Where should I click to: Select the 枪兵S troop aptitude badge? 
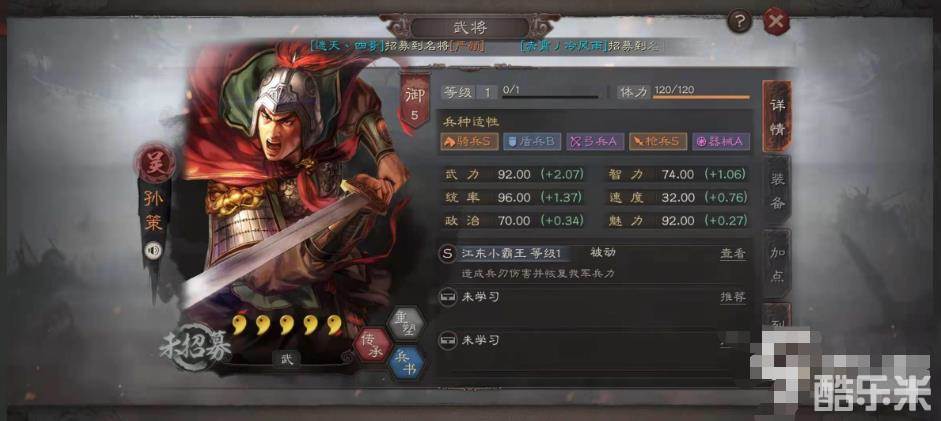point(658,142)
